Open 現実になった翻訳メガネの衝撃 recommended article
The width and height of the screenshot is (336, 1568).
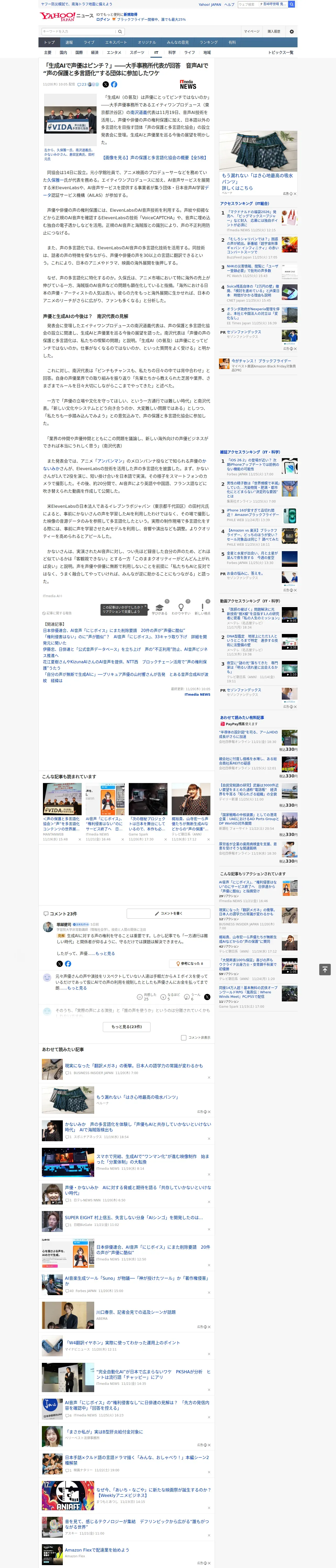pyautogui.click(x=134, y=1065)
